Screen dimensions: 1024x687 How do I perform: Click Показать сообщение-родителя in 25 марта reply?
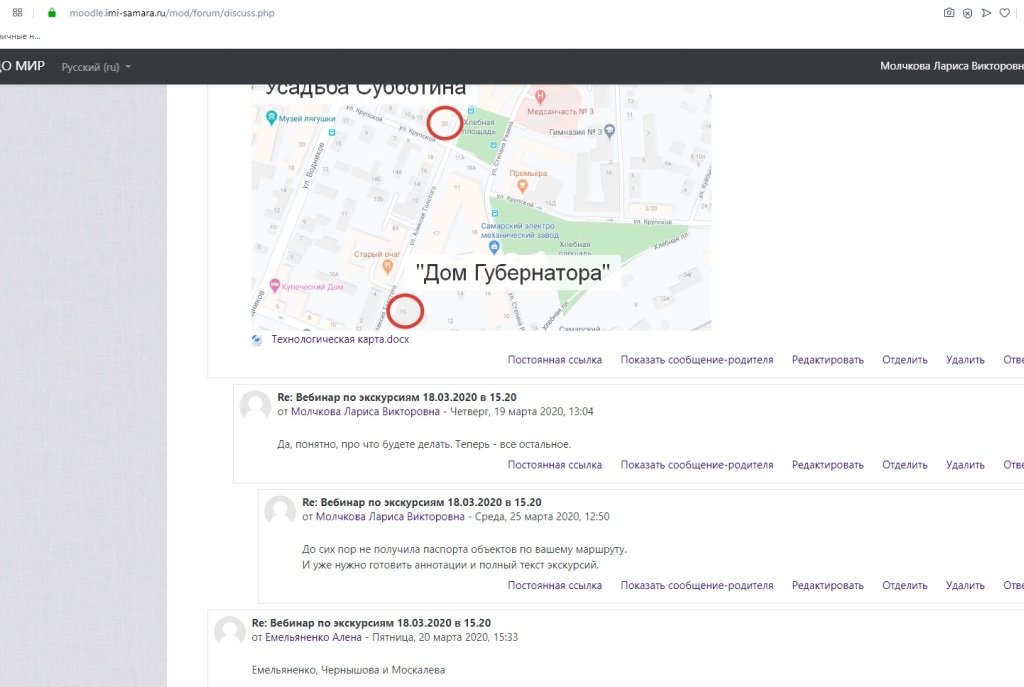[x=697, y=586]
